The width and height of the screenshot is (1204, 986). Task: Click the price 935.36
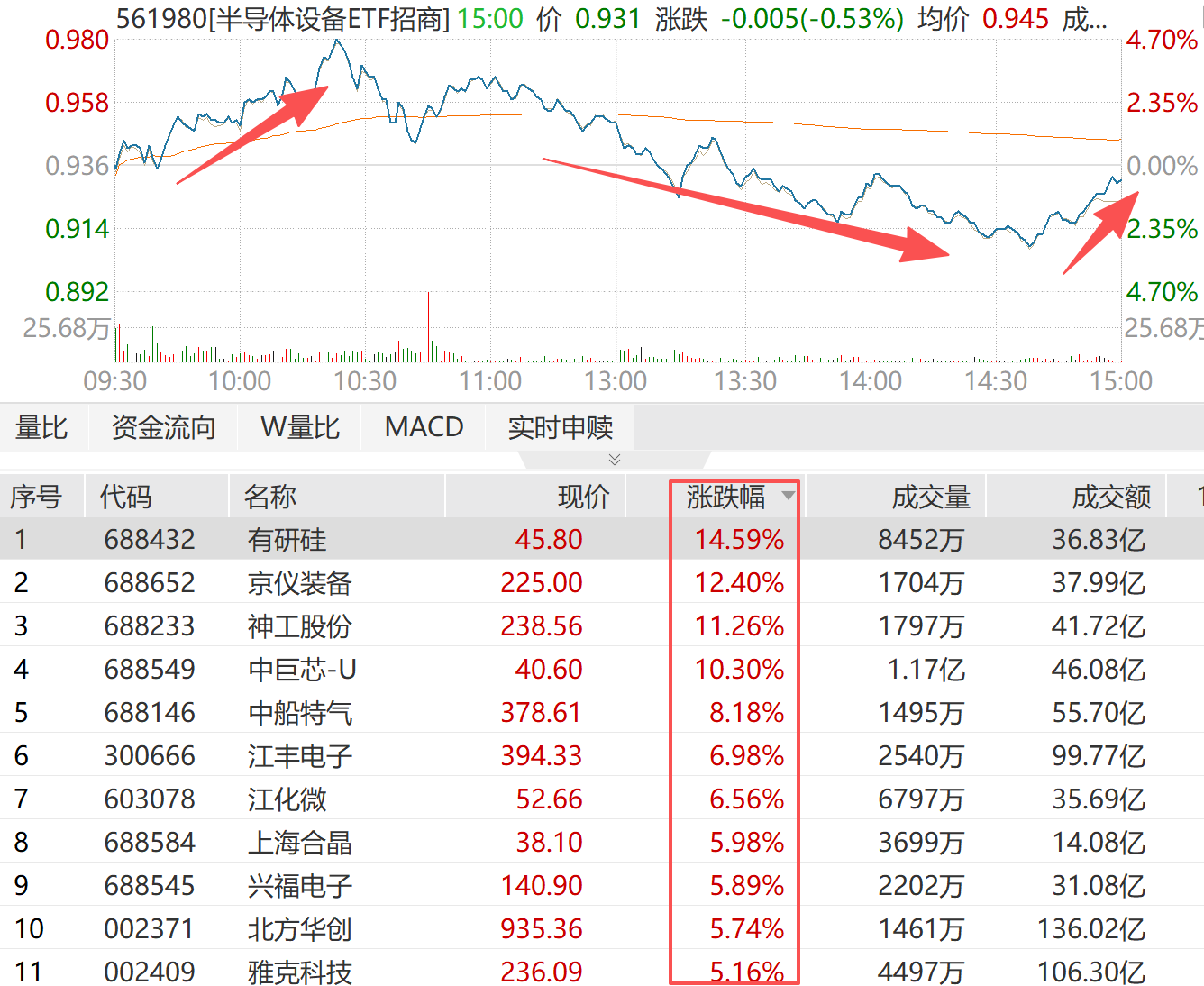click(x=542, y=929)
